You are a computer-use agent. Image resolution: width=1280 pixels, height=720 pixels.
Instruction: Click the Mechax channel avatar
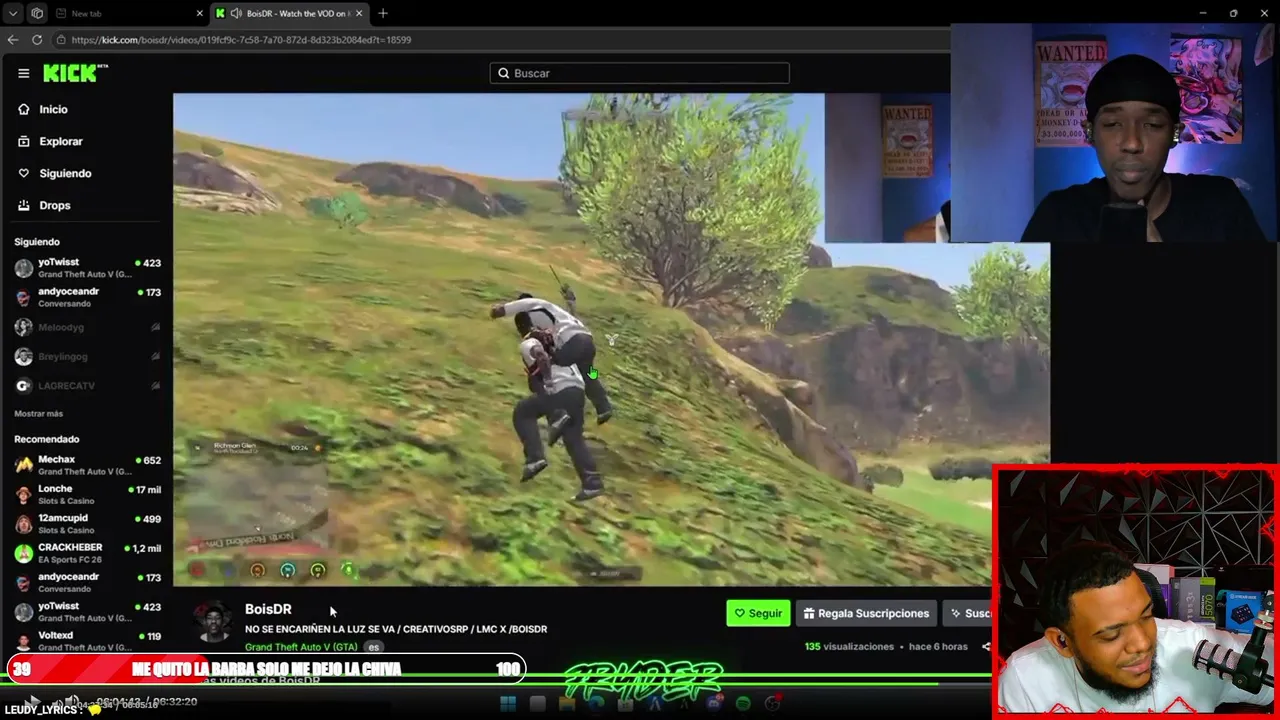24,465
